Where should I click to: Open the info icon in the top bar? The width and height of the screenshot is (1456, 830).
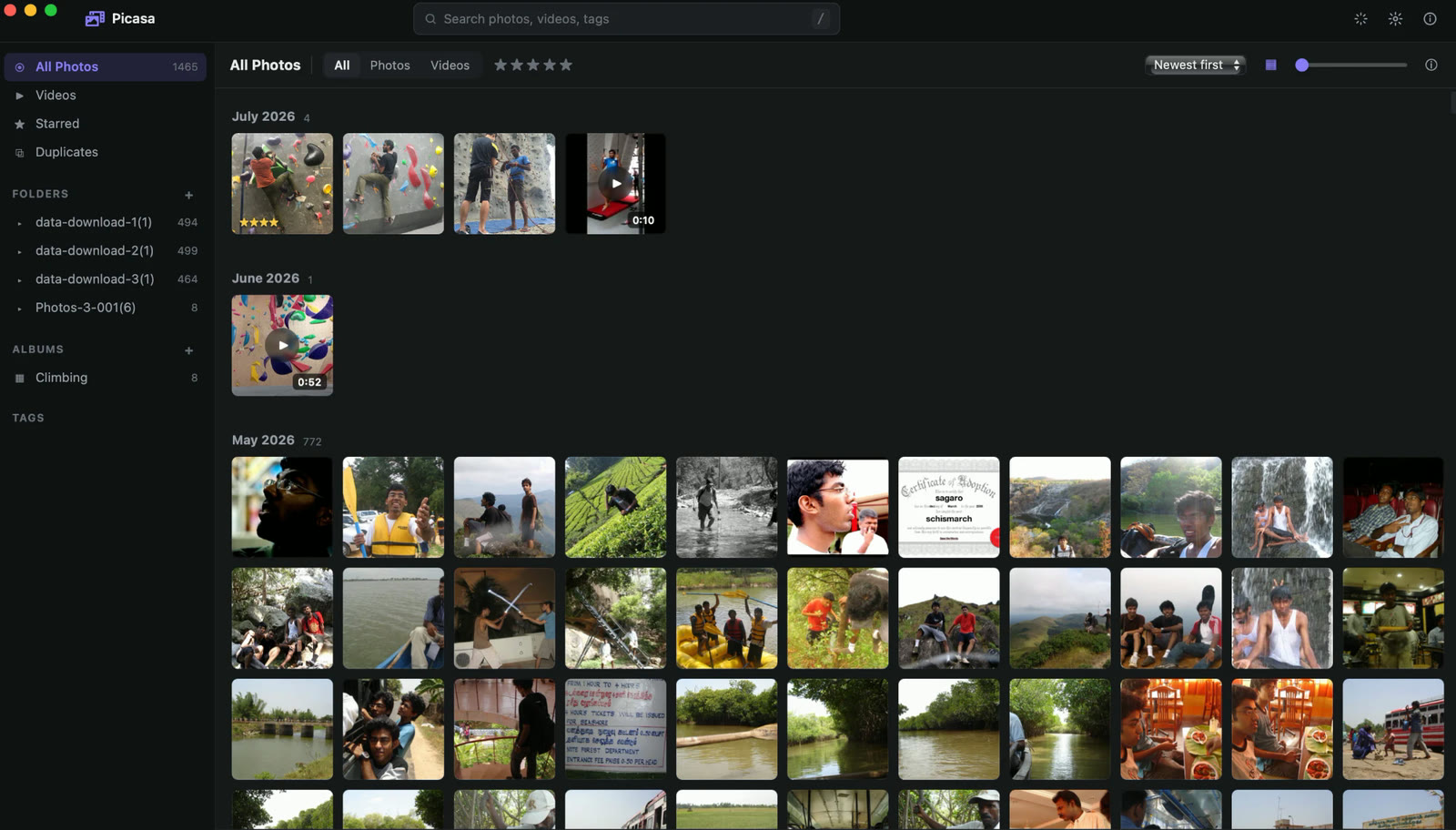point(1430,19)
